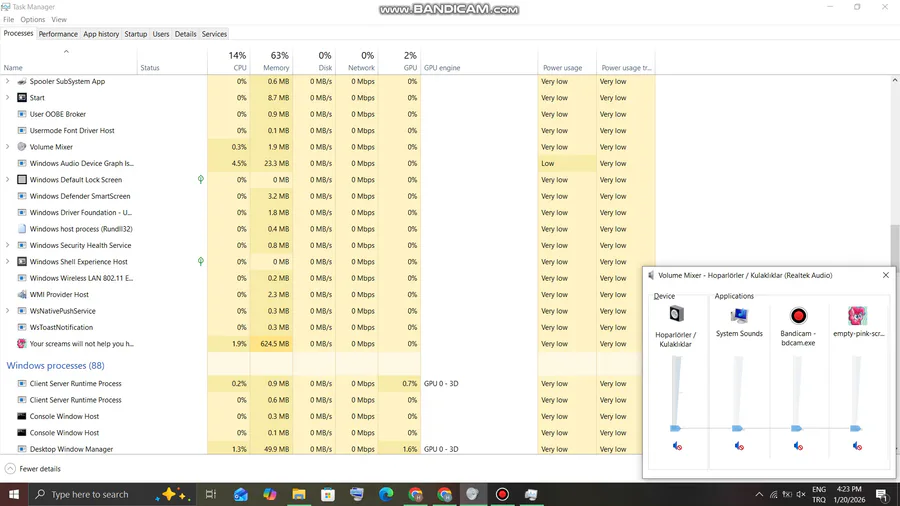This screenshot has height=506, width=900.
Task: Collapse view with the Fewer details button
Action: click(33, 469)
